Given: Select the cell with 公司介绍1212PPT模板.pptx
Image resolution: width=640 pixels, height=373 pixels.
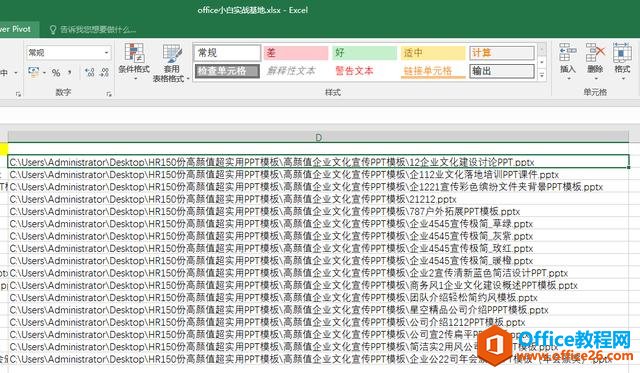Looking at the screenshot, I should (x=318, y=322).
